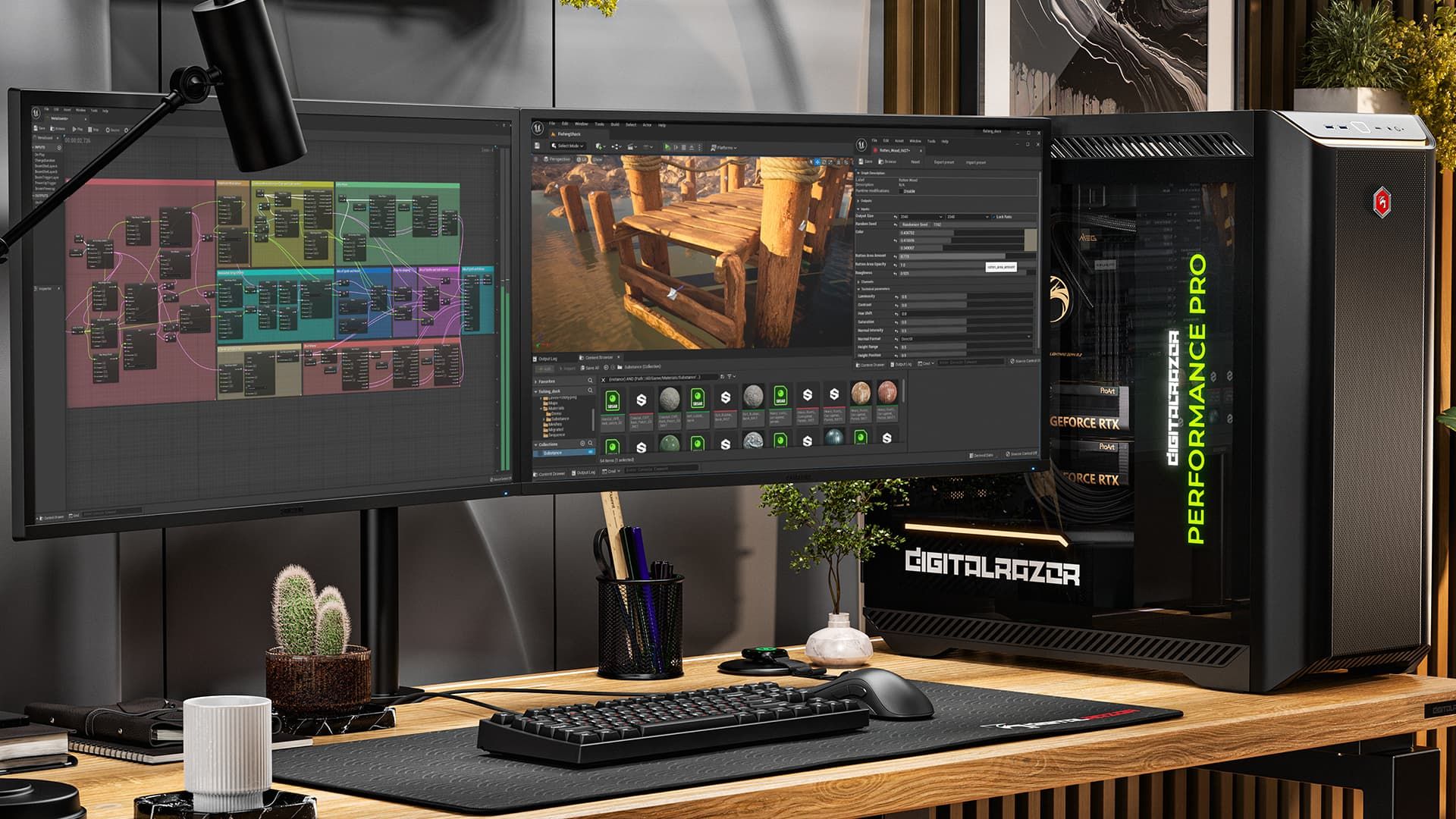Open the Asset menu in the MetaSound window
Screen dimensions: 1456x819
pos(67,110)
